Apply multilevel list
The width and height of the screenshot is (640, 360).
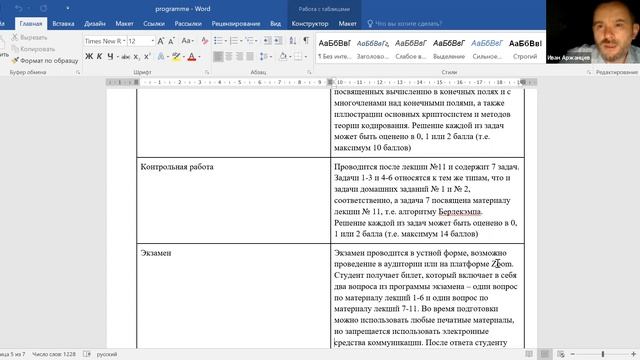tap(249, 40)
